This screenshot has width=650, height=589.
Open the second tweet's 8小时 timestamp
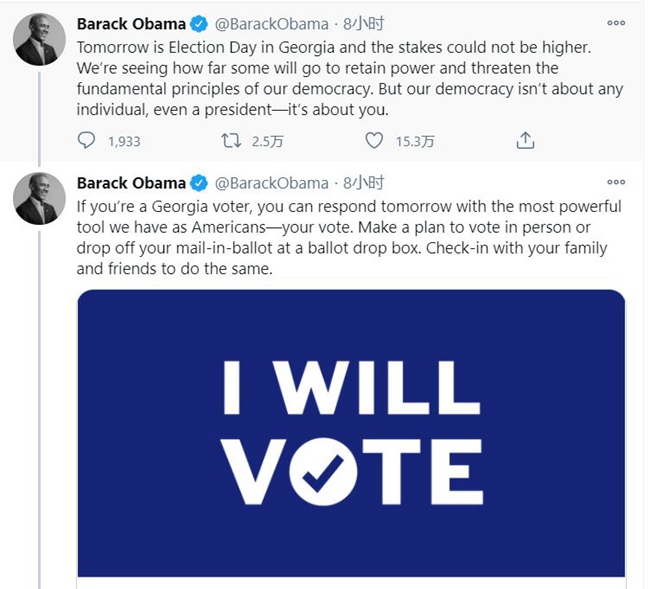[x=364, y=183]
